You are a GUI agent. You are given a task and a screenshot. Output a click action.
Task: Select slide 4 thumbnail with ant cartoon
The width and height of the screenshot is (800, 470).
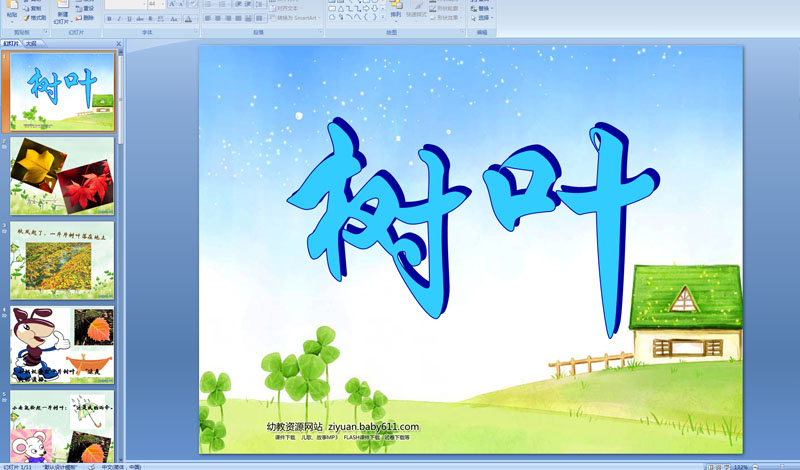point(62,344)
